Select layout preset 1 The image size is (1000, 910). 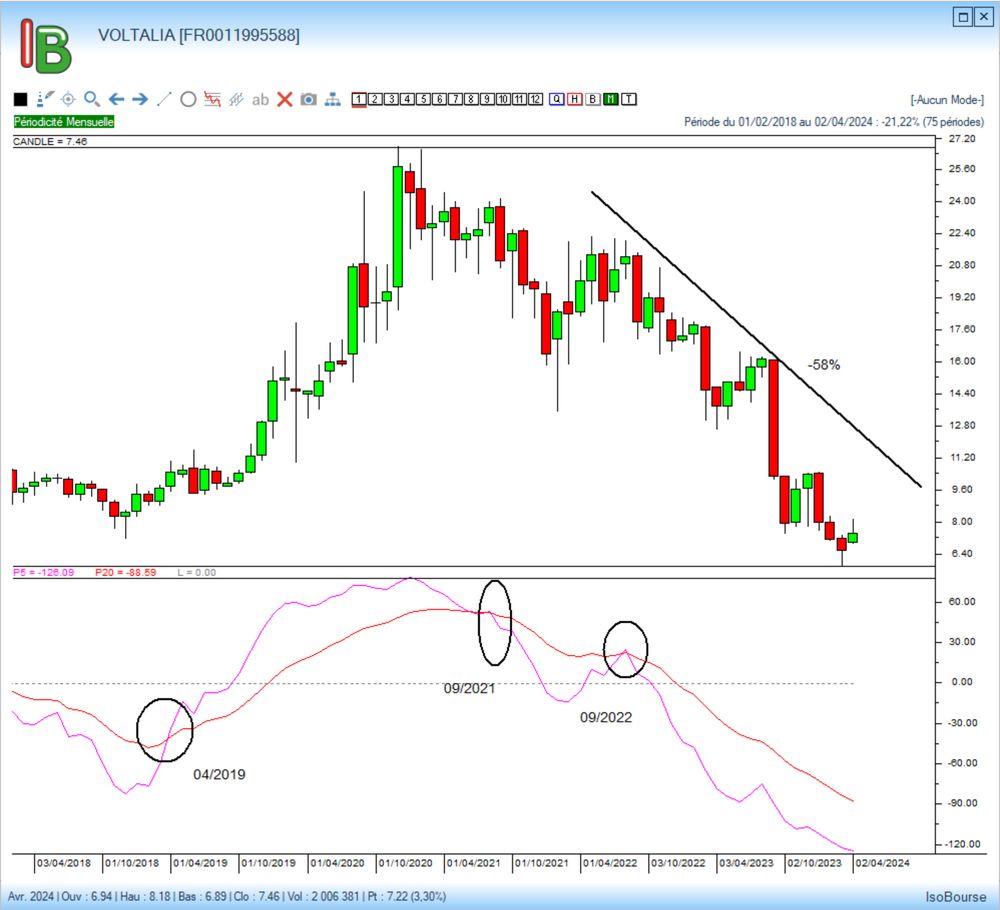coord(359,99)
